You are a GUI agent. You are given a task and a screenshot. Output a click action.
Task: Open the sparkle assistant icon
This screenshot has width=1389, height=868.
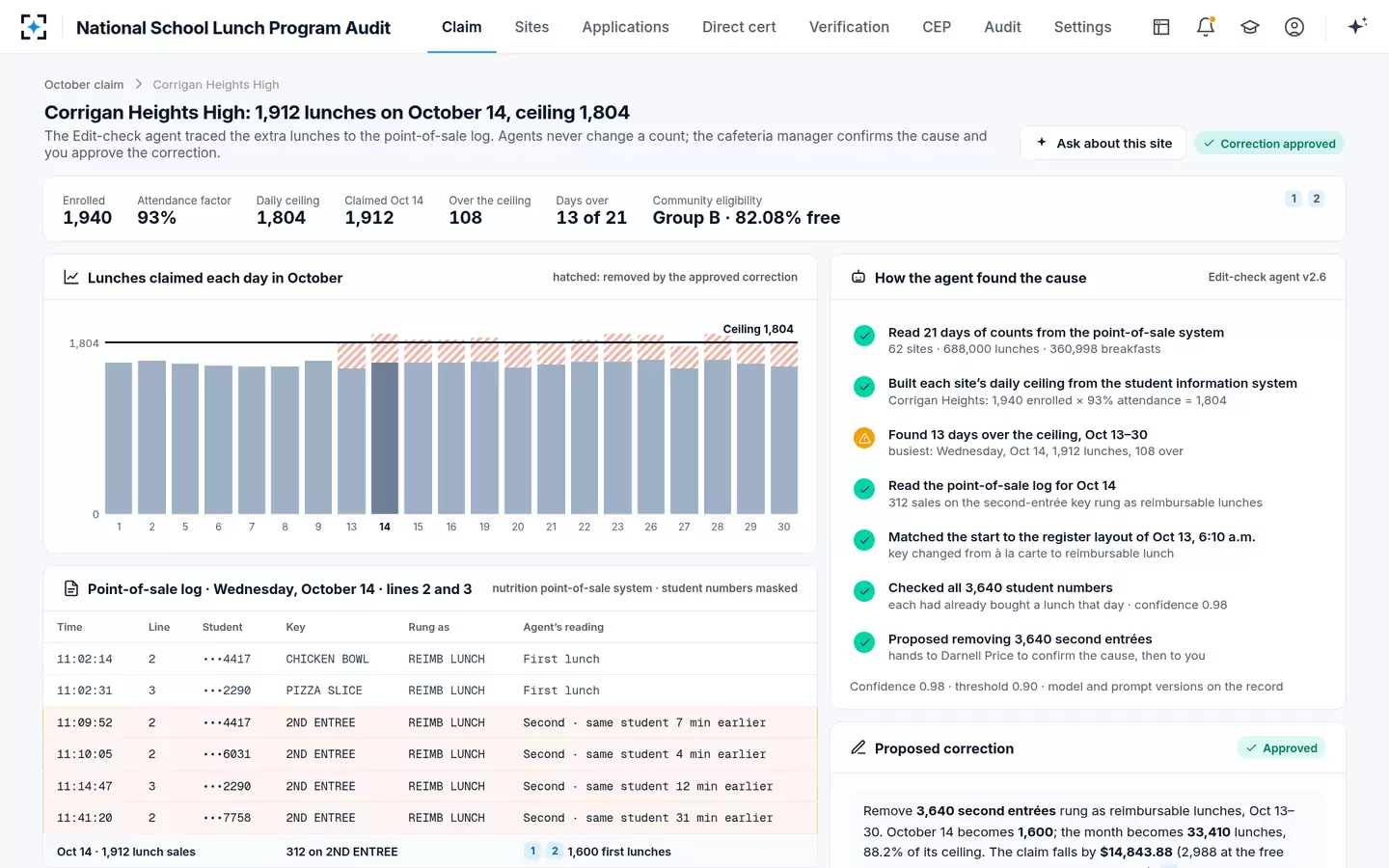click(x=1357, y=27)
